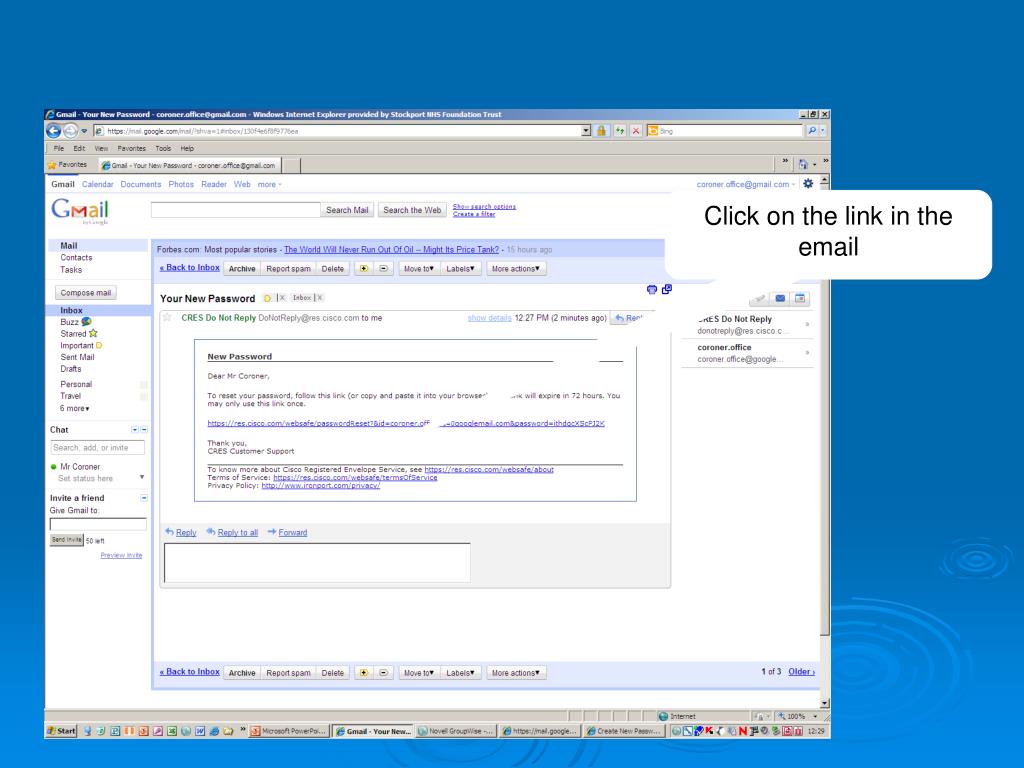Click the Search Mail button
Viewport: 1024px width, 768px height.
tap(347, 210)
